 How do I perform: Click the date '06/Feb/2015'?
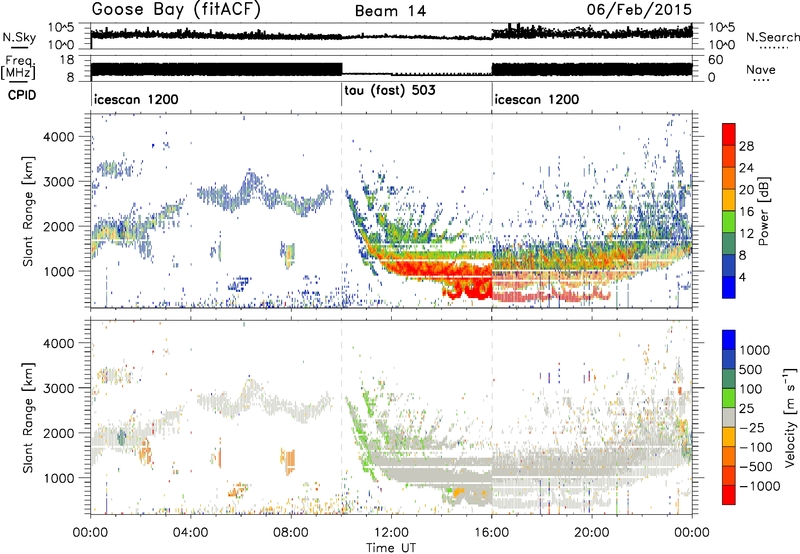[x=639, y=10]
